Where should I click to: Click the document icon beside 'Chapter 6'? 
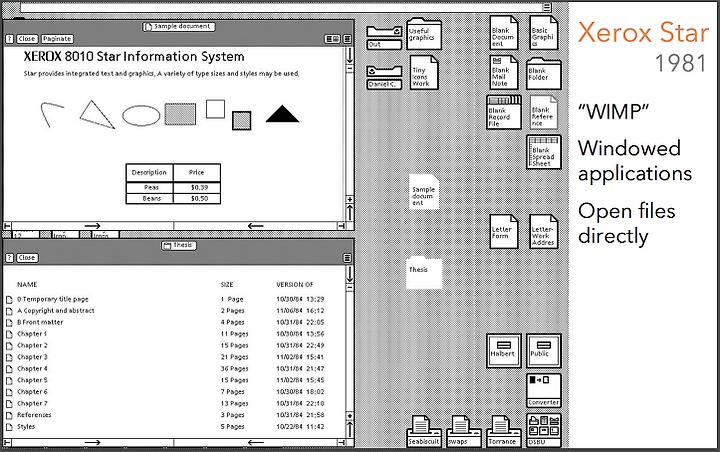point(9,392)
